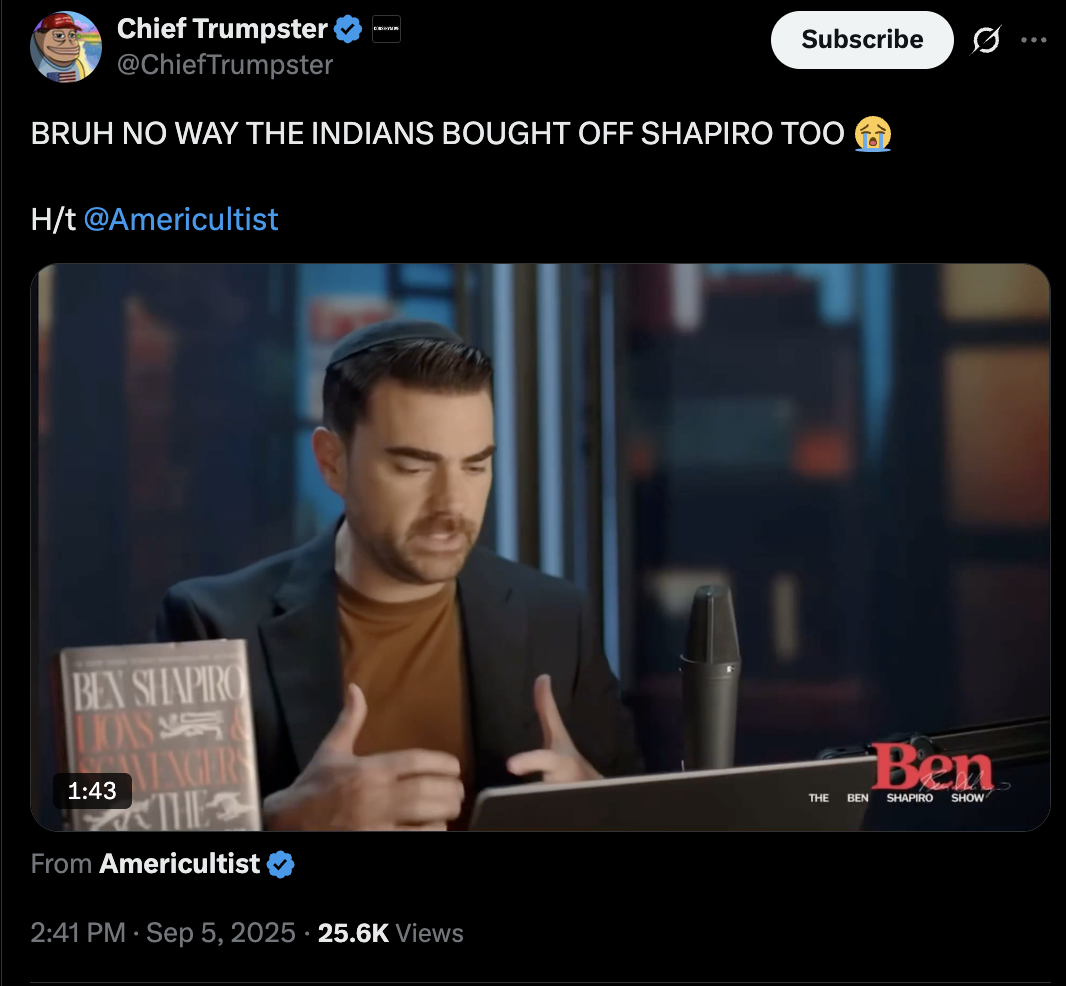Click the verified badge next to Americultist

pos(281,864)
